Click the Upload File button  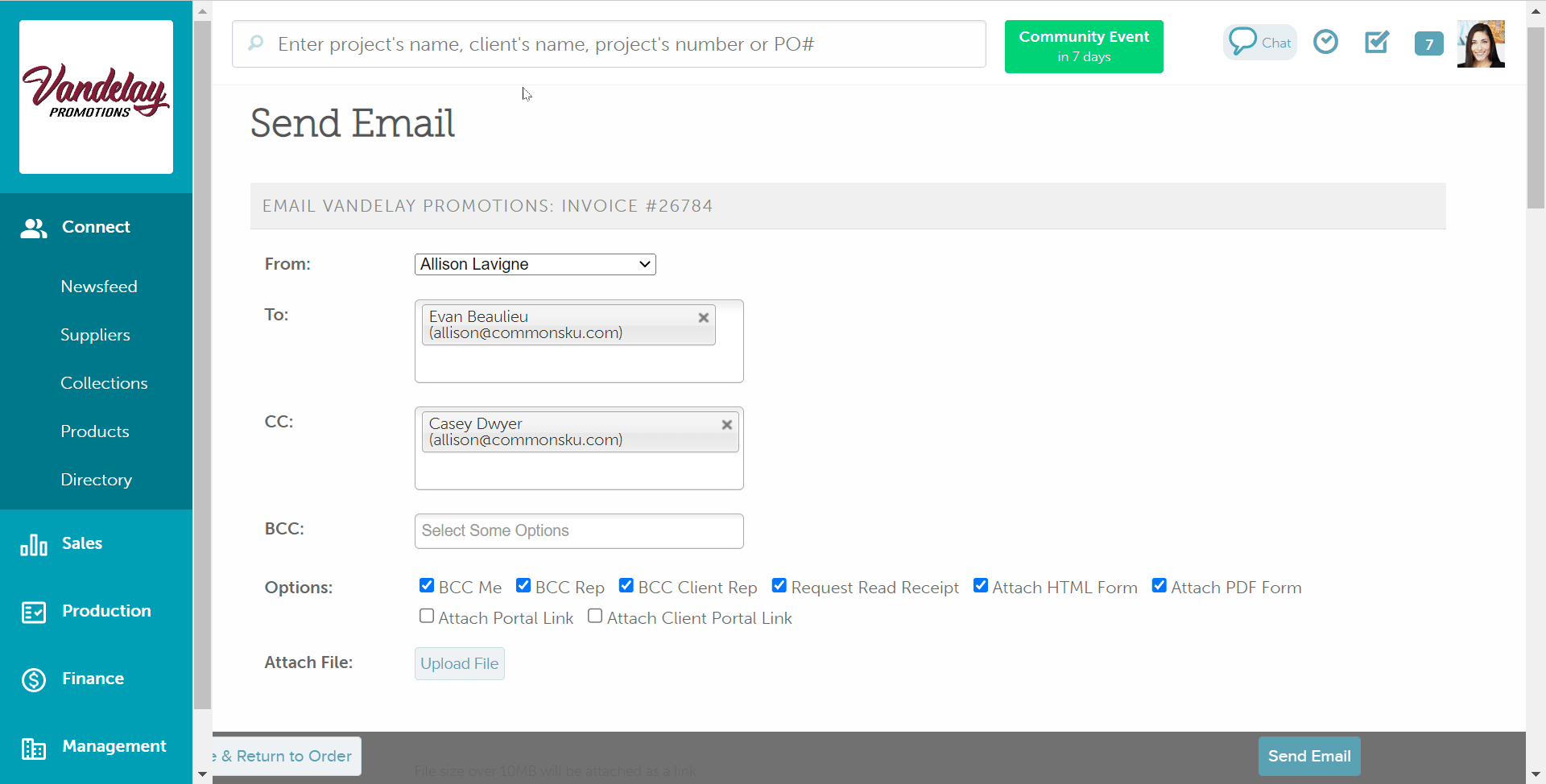tap(459, 663)
